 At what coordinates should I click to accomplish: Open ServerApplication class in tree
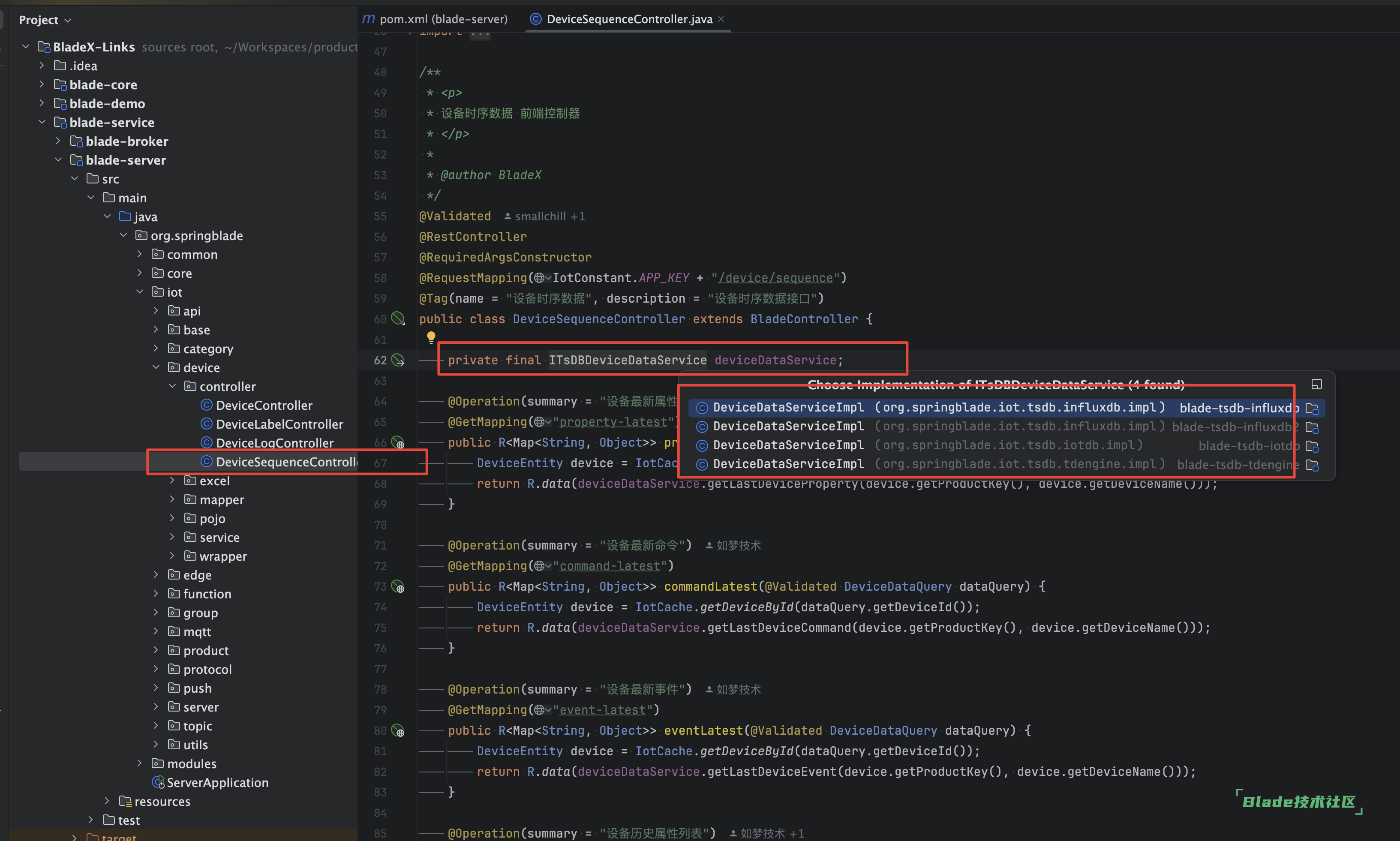(218, 782)
